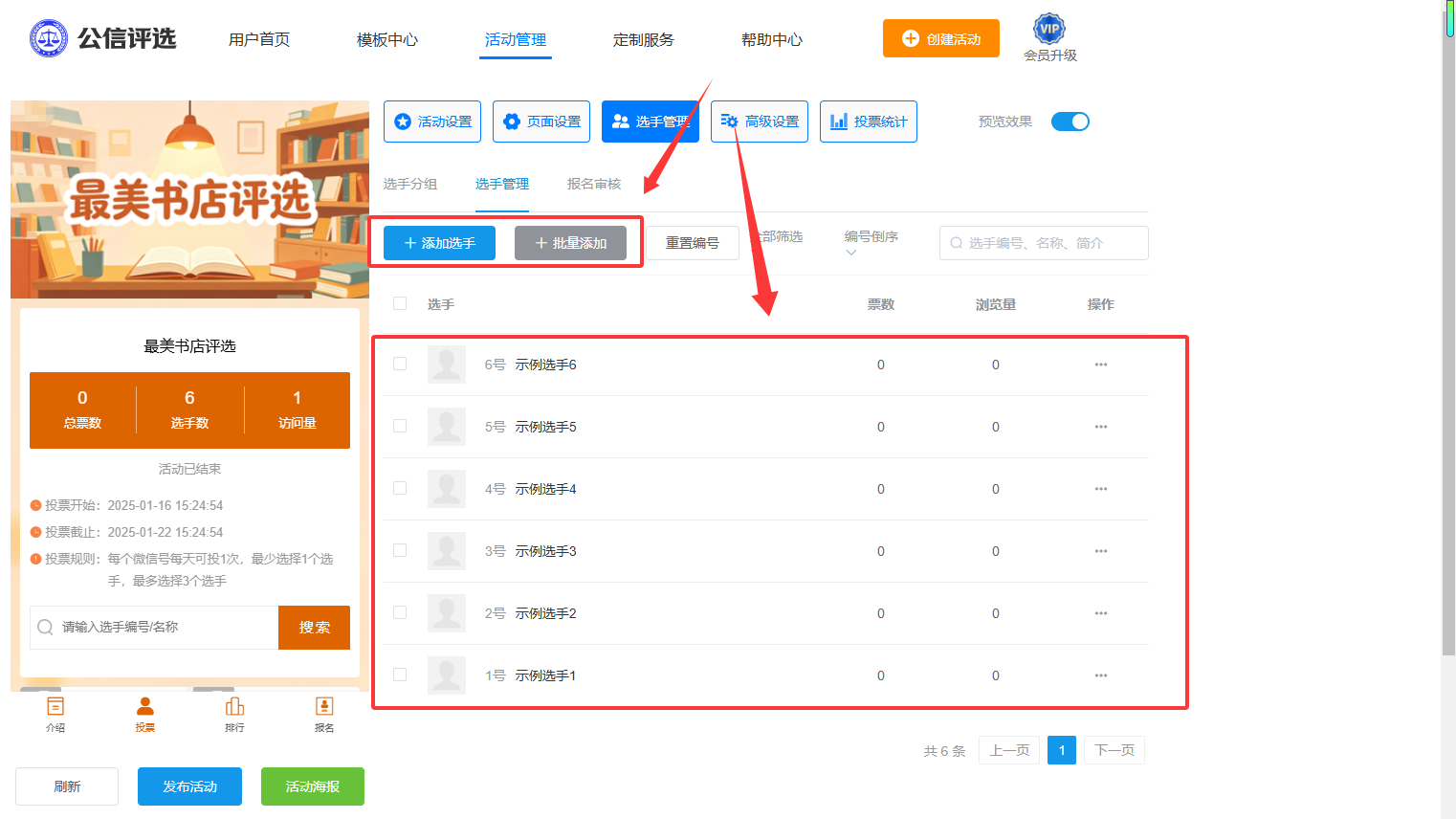Open the 高级设置 settings tab
The image size is (1456, 819).
[x=760, y=122]
